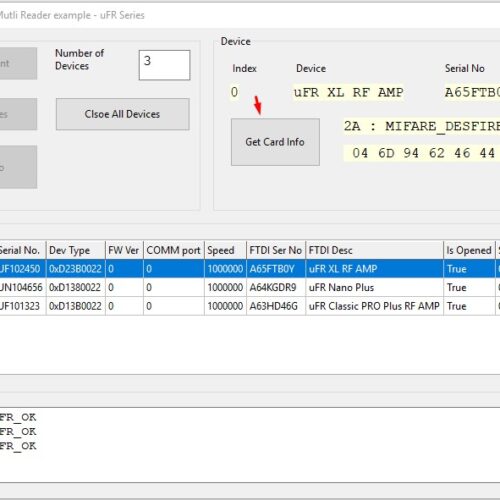Select the uFR Nano Plus table row
This screenshot has width=500, height=500.
[x=250, y=287]
